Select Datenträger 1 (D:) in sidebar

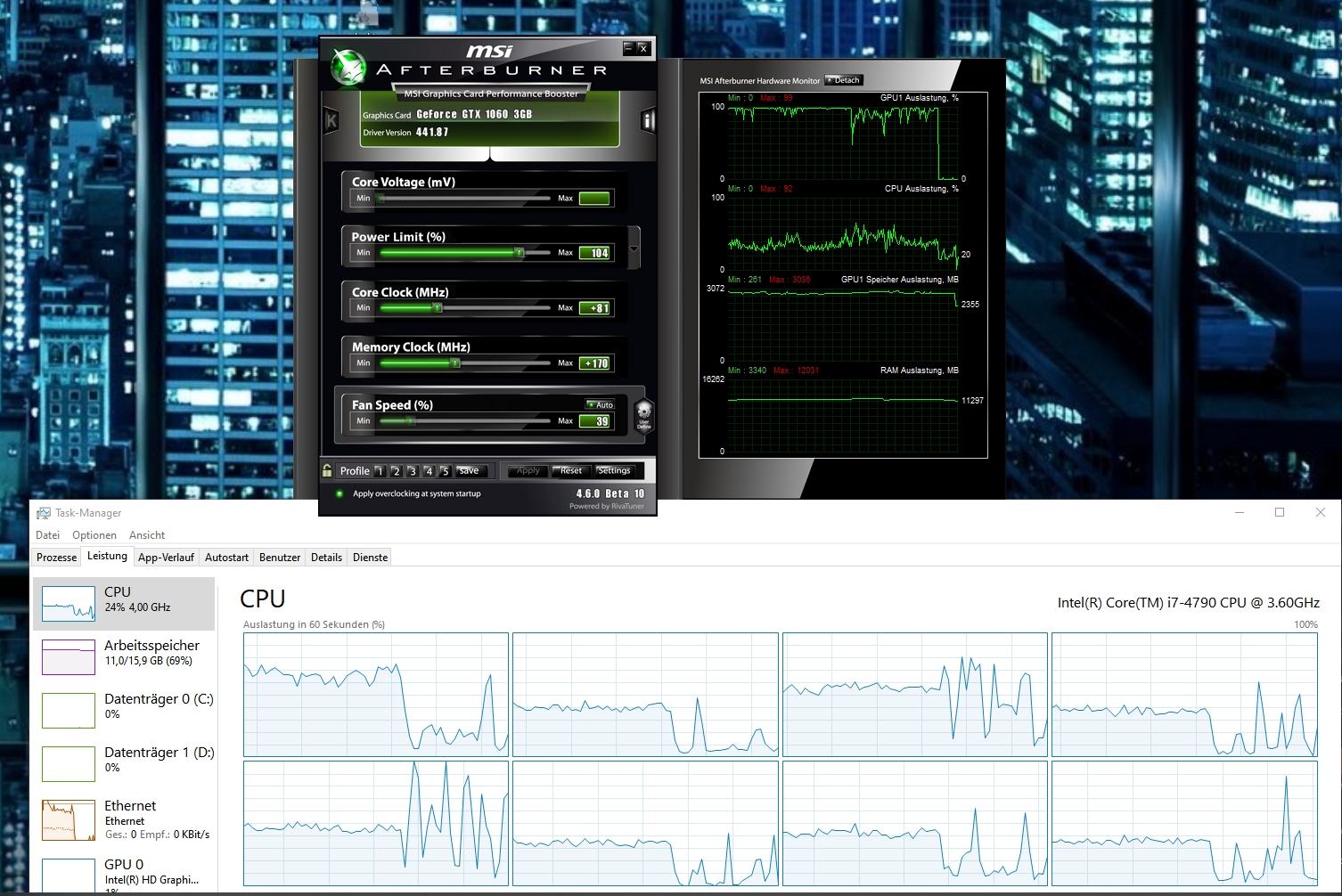(124, 763)
